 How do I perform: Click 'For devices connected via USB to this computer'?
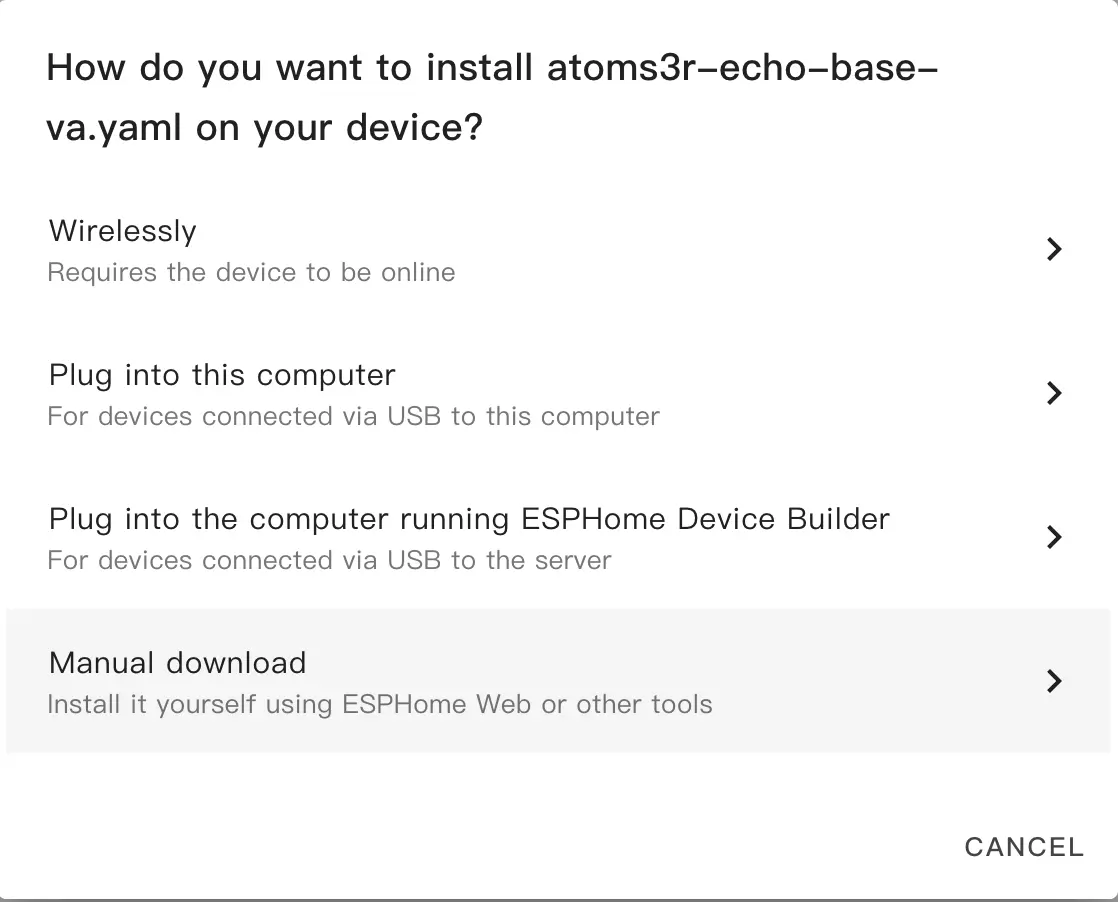tap(353, 417)
